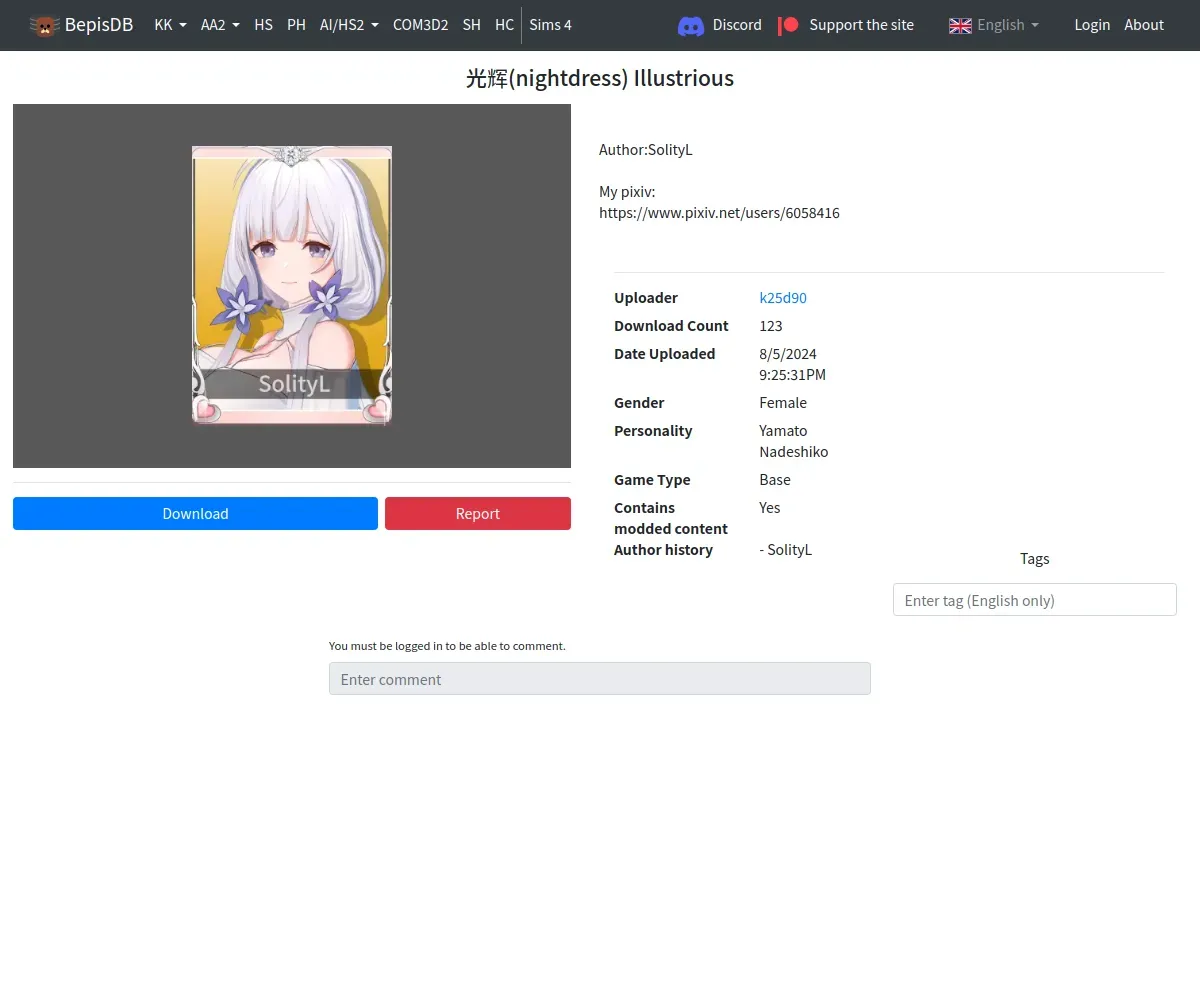Click the download count value 123
1200x1000 pixels.
[771, 326]
